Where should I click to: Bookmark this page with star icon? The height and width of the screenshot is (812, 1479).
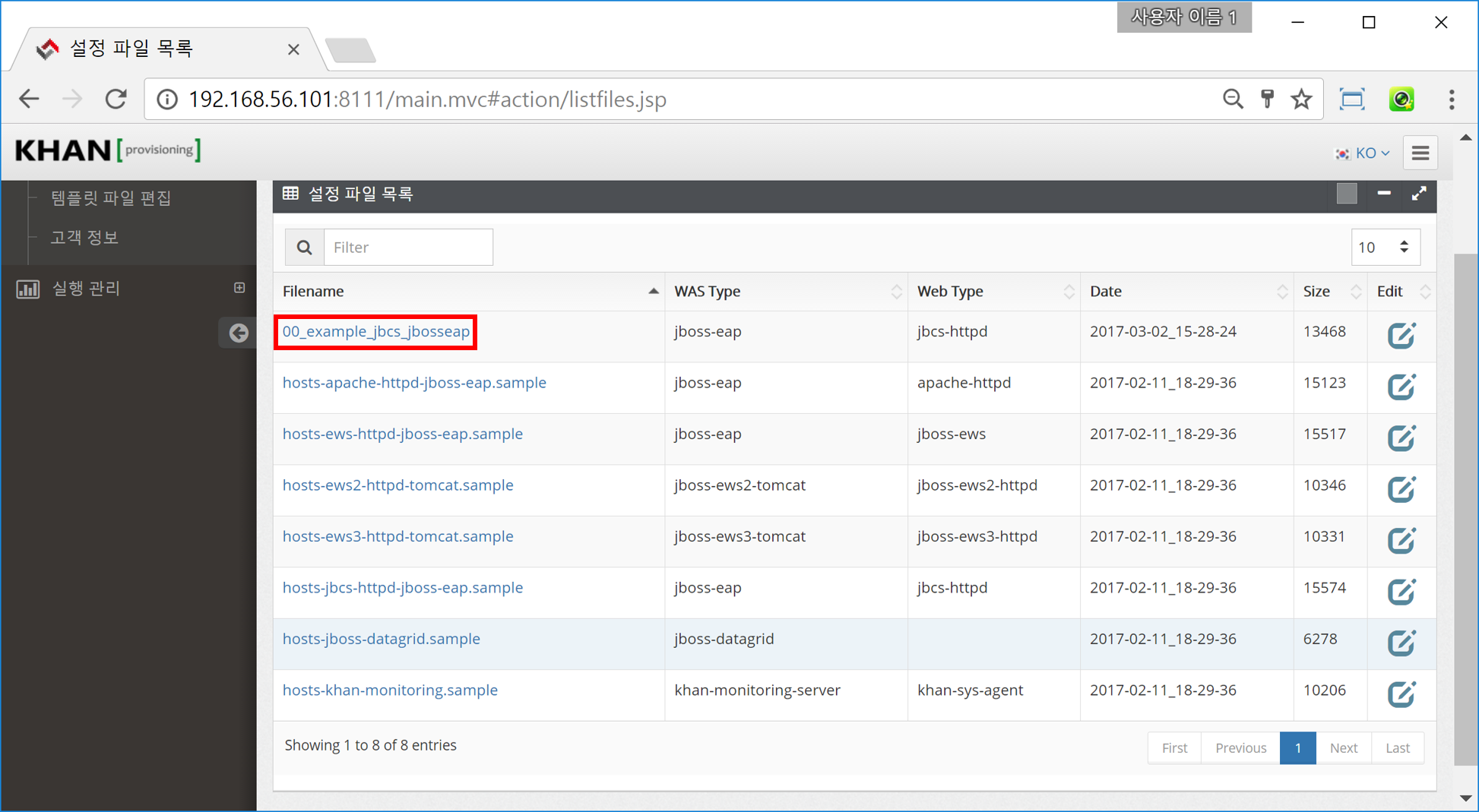tap(1301, 100)
